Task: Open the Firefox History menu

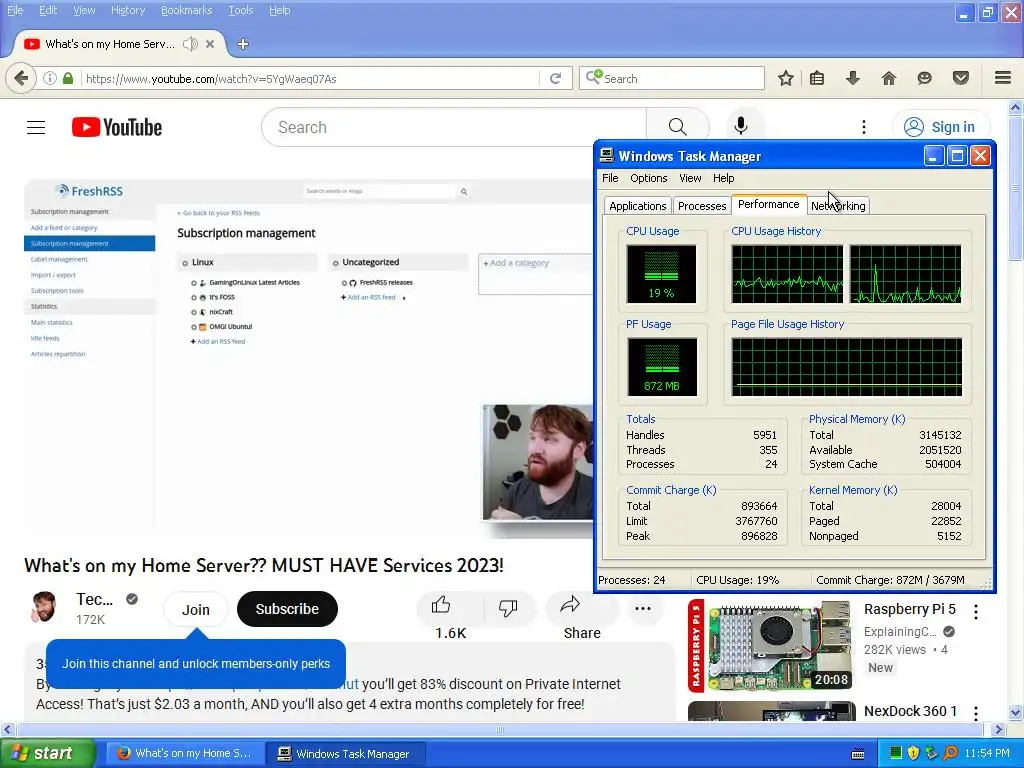Action: pyautogui.click(x=128, y=10)
